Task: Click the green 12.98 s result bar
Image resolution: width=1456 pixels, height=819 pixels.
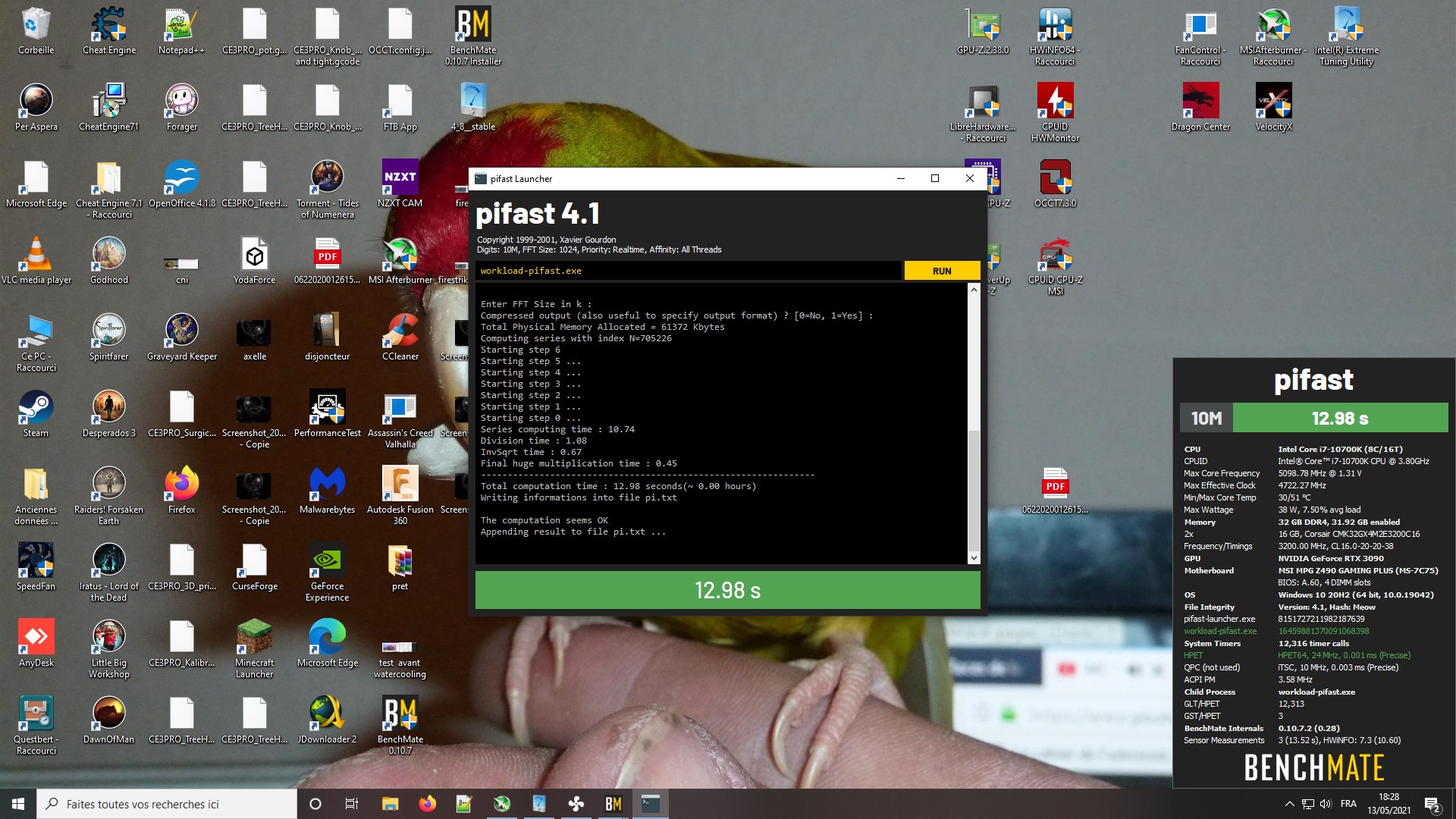Action: tap(727, 590)
